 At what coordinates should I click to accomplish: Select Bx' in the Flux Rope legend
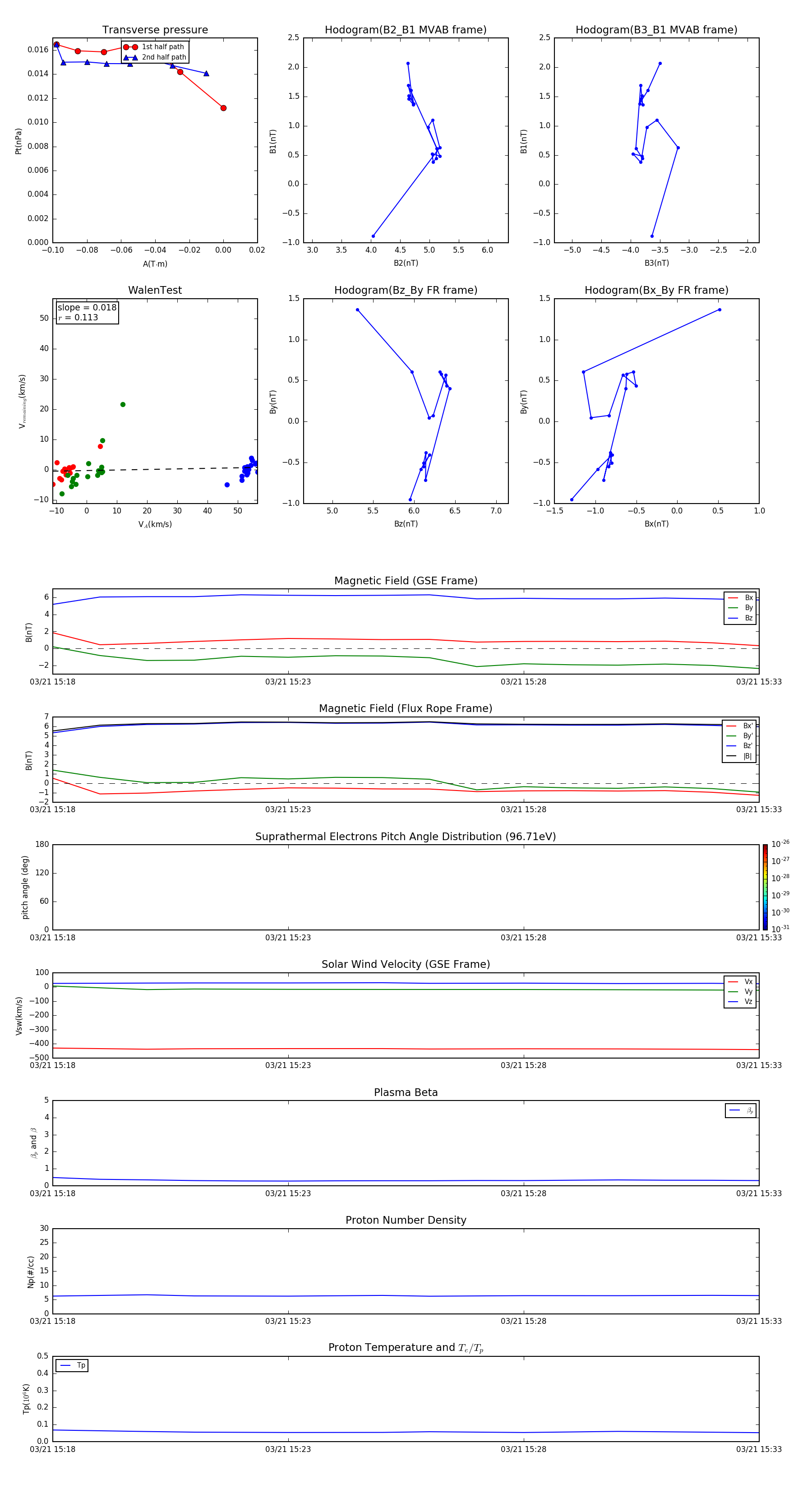pyautogui.click(x=739, y=726)
